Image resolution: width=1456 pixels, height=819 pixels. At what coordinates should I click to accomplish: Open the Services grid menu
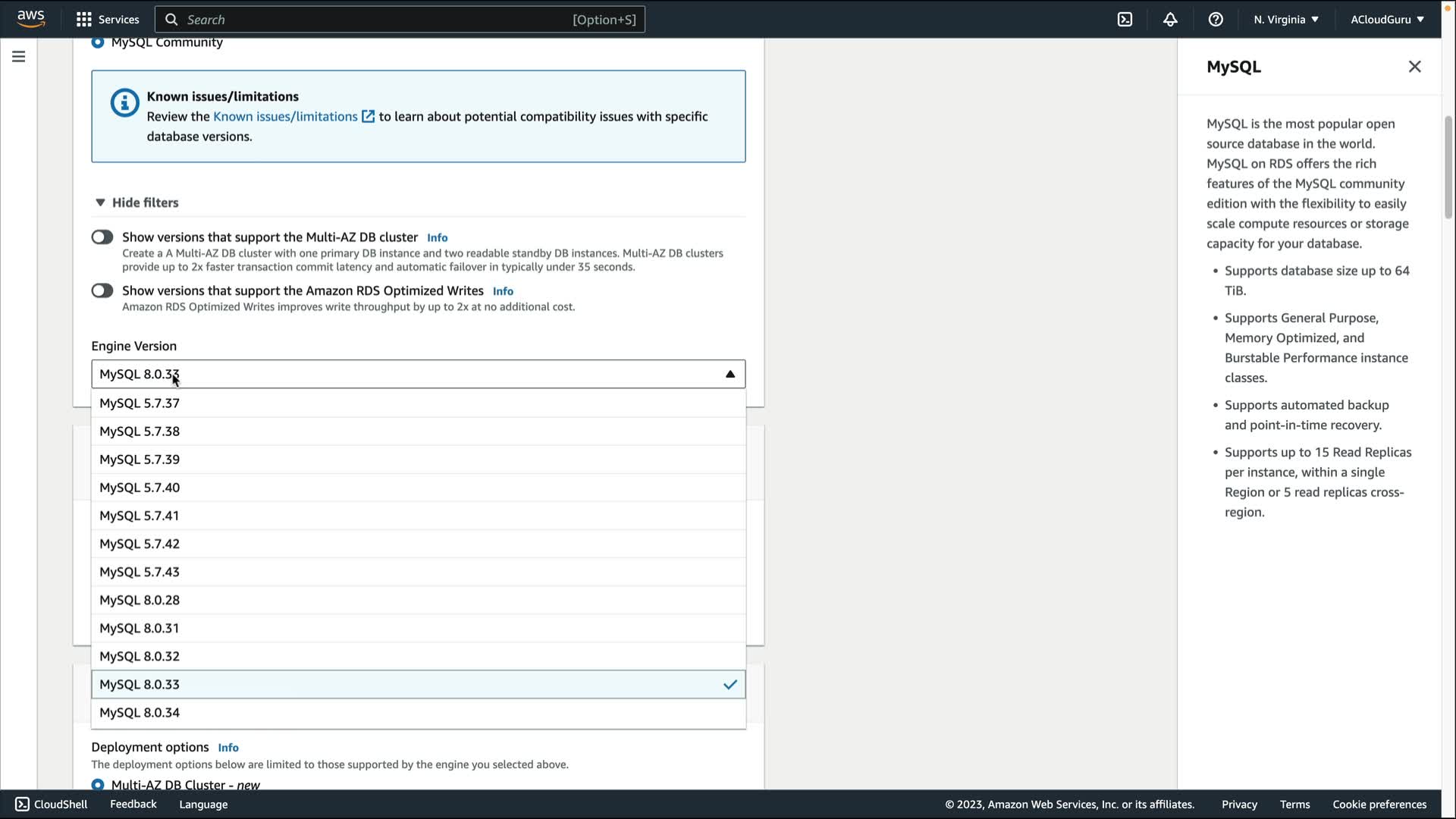(x=84, y=20)
